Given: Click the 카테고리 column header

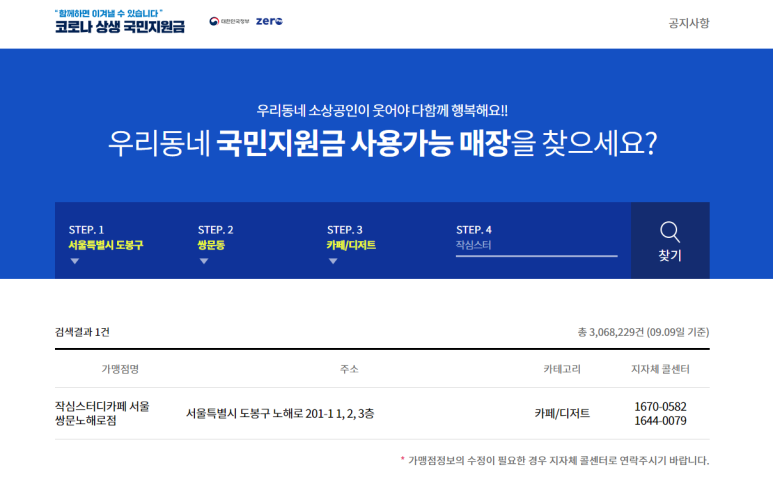Looking at the screenshot, I should pyautogui.click(x=562, y=369).
